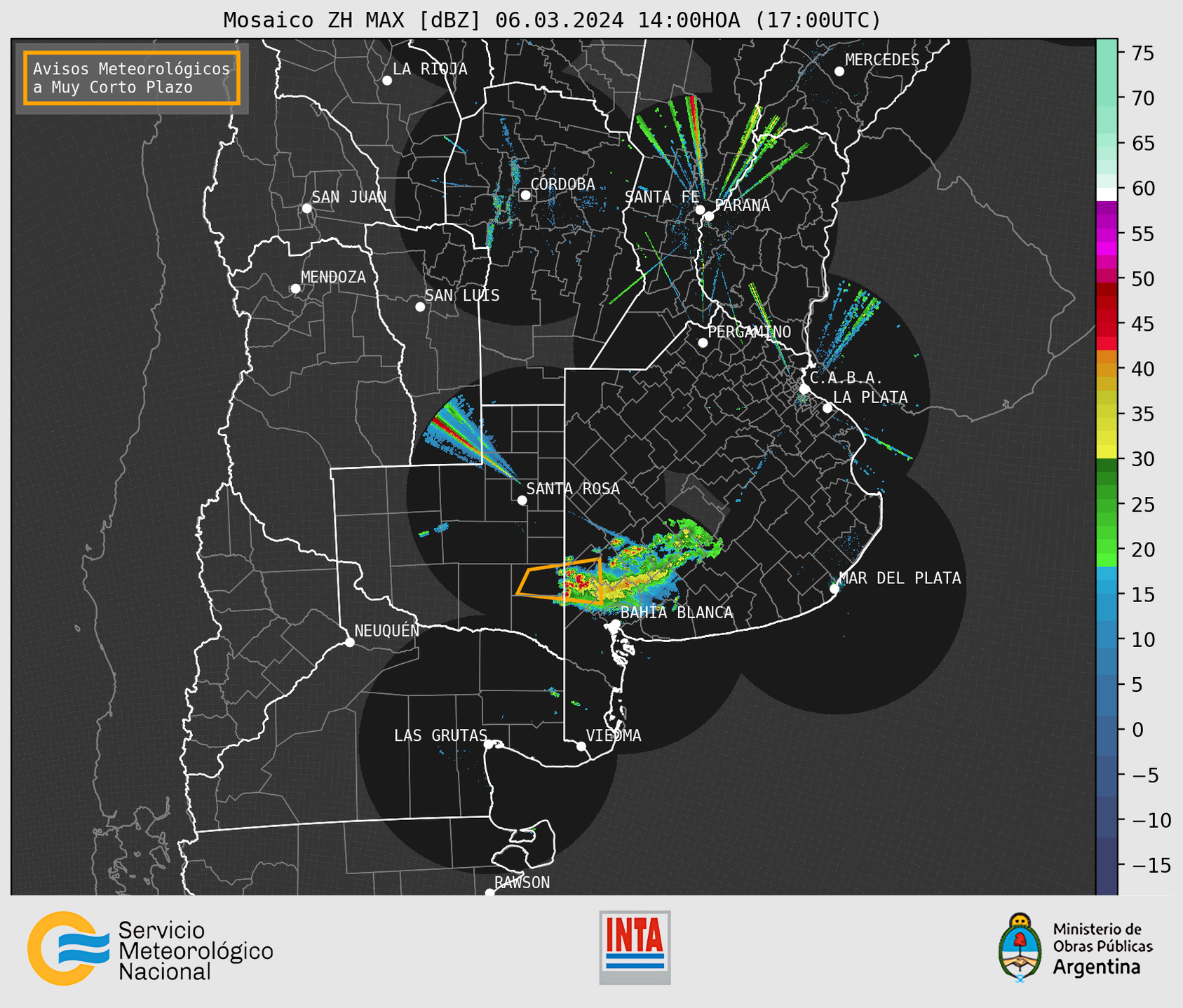
Task: Click the San Luis city marker dot
Action: coord(420,306)
